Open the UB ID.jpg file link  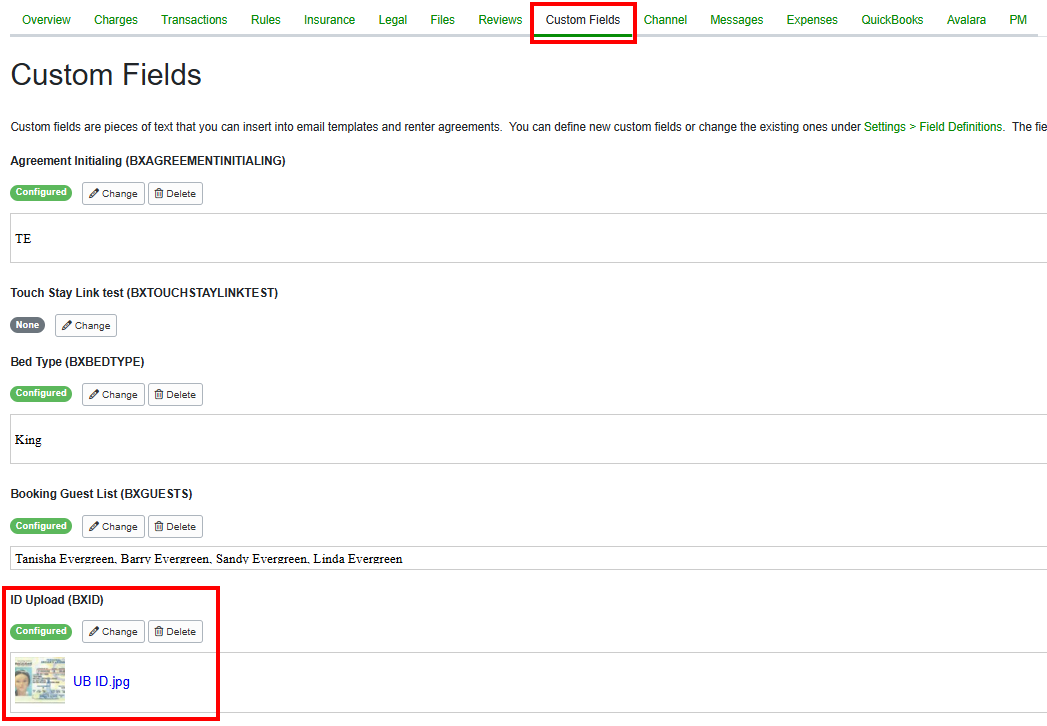(x=100, y=681)
